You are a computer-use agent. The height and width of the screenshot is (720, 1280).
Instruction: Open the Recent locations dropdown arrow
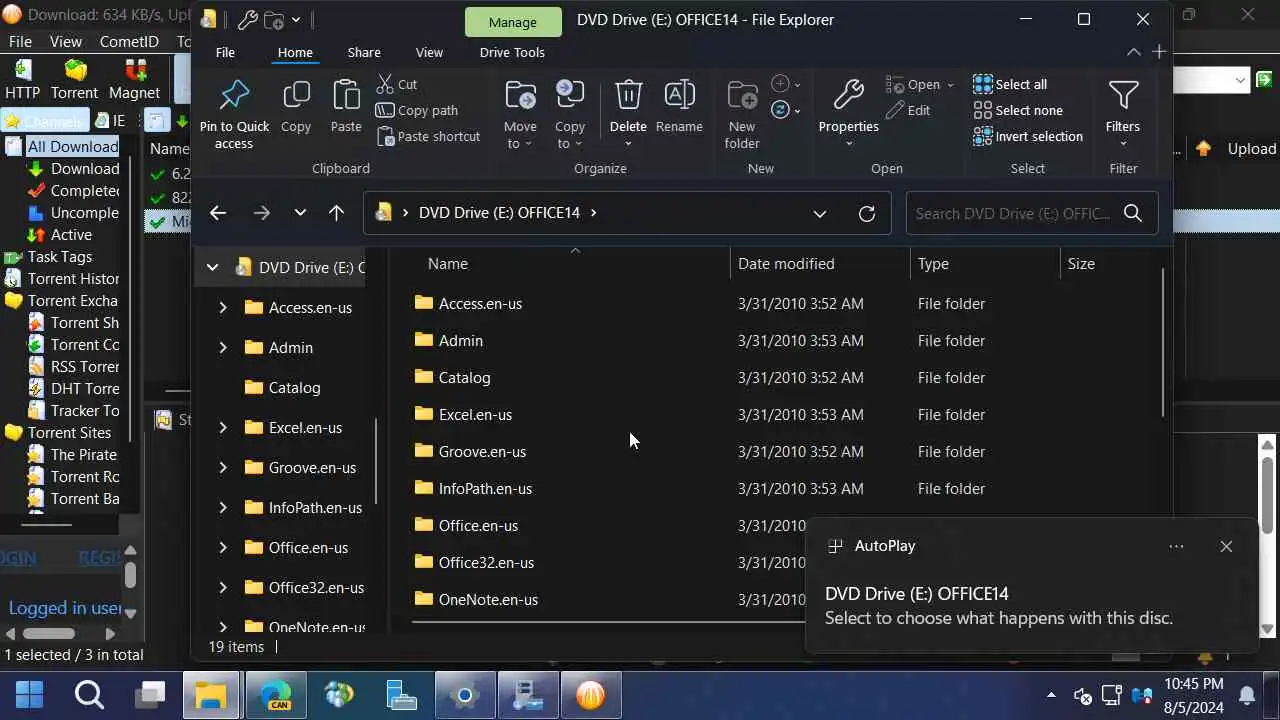click(x=300, y=213)
